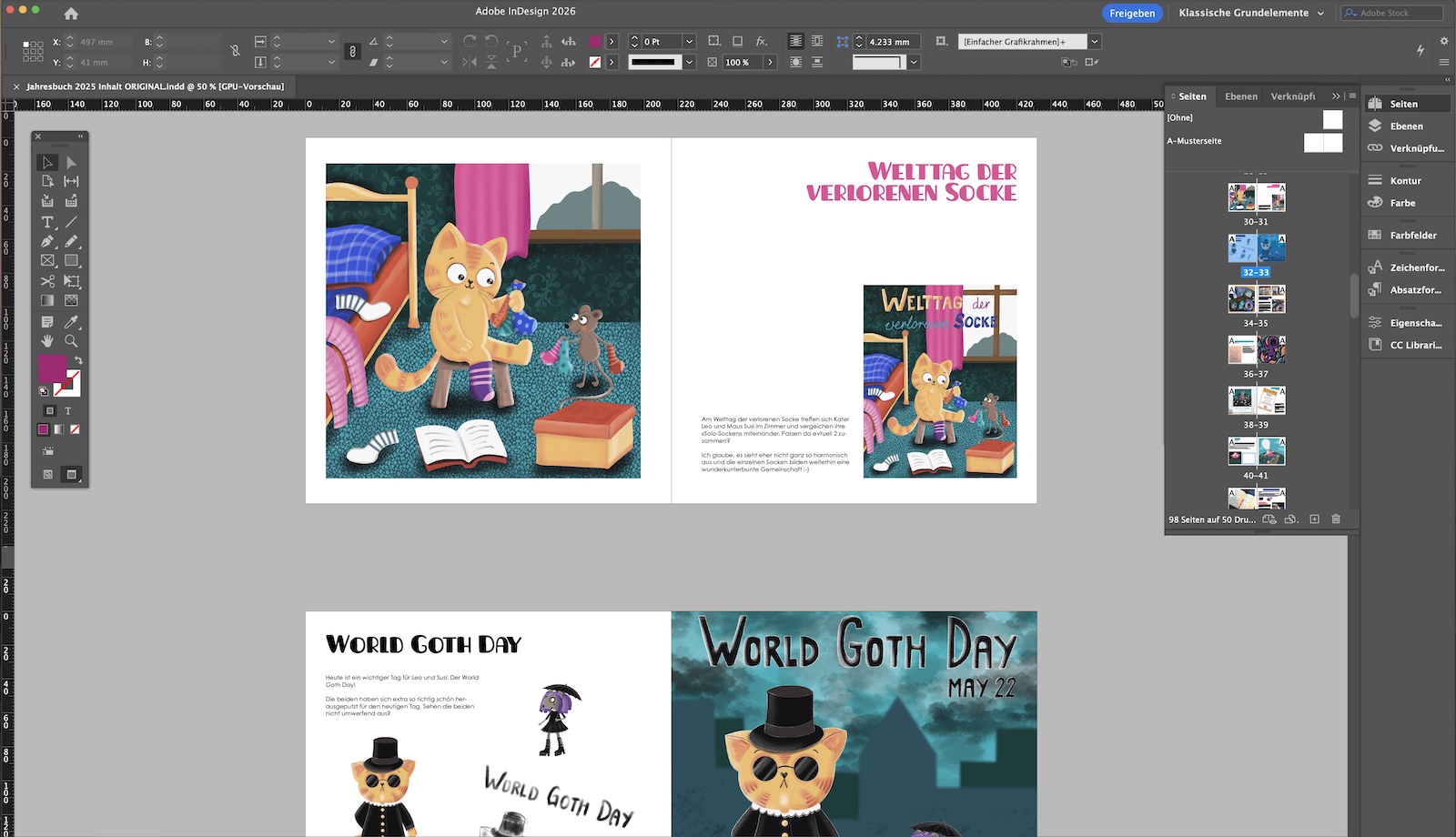
Task: Click the magenta fill color swatch in toolbox
Action: (52, 368)
